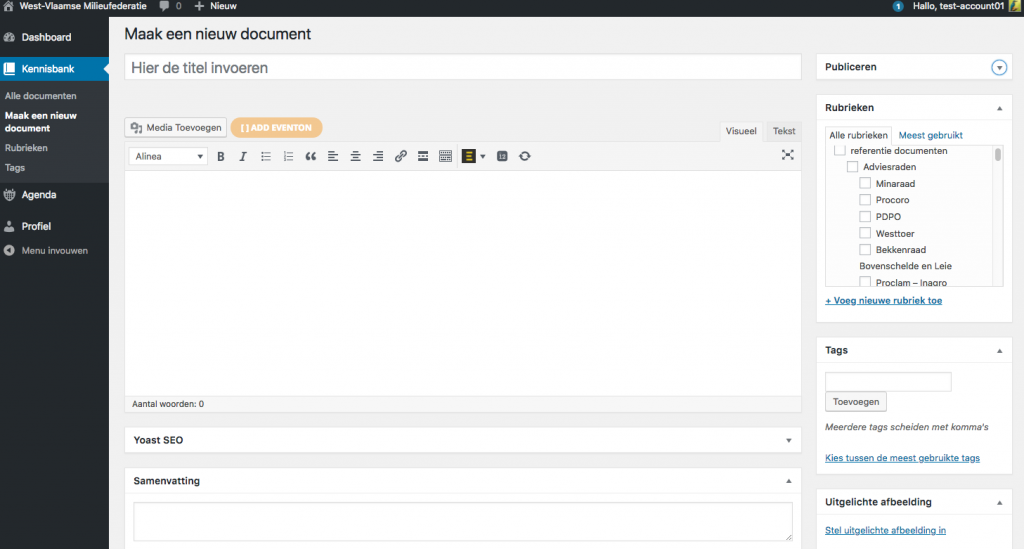
Task: Open the Rubrieken submenu item
Action: click(x=26, y=148)
